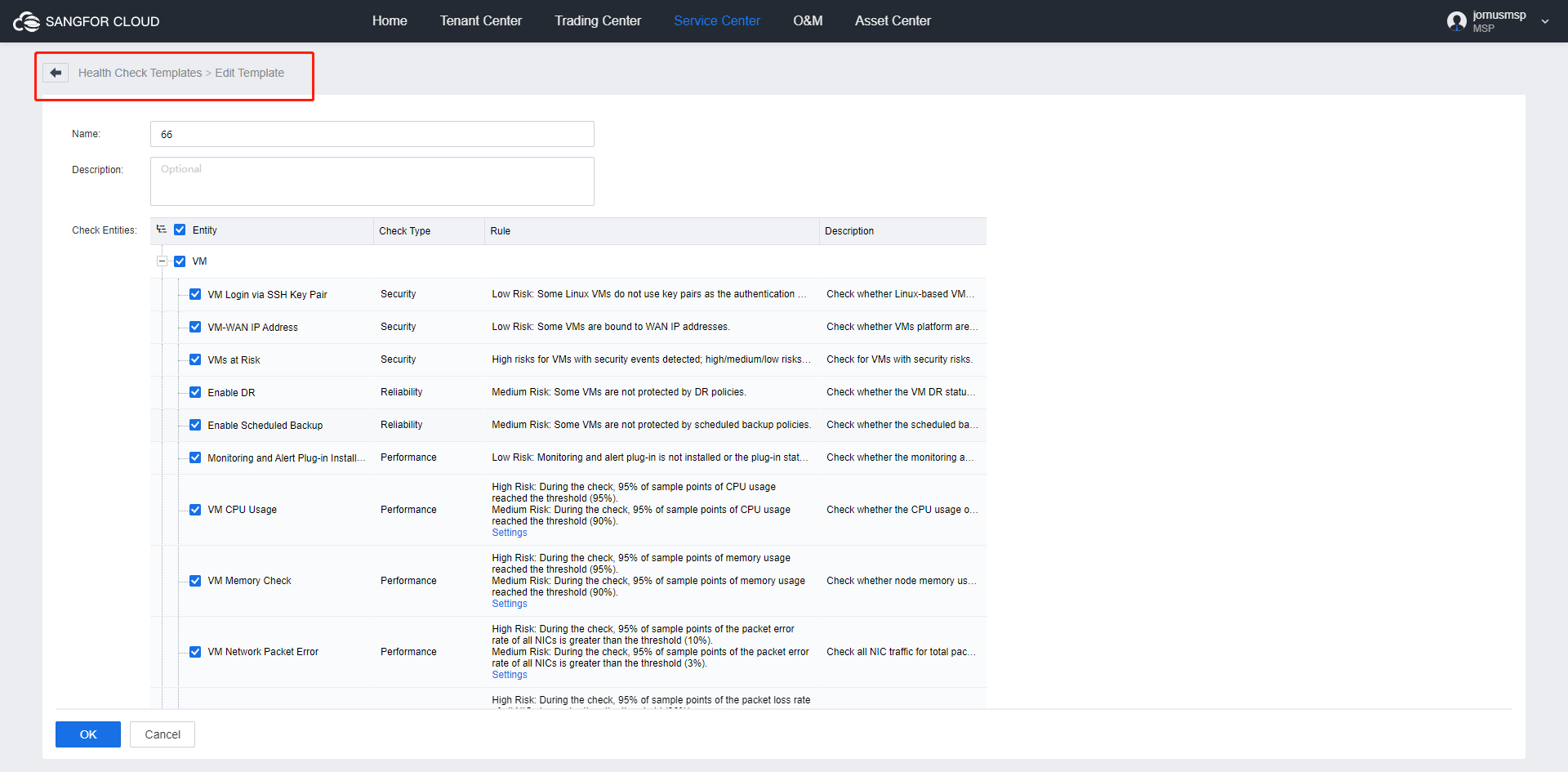Open Settings for VM Memory Check rule
Image resolution: width=1568 pixels, height=772 pixels.
pos(510,604)
